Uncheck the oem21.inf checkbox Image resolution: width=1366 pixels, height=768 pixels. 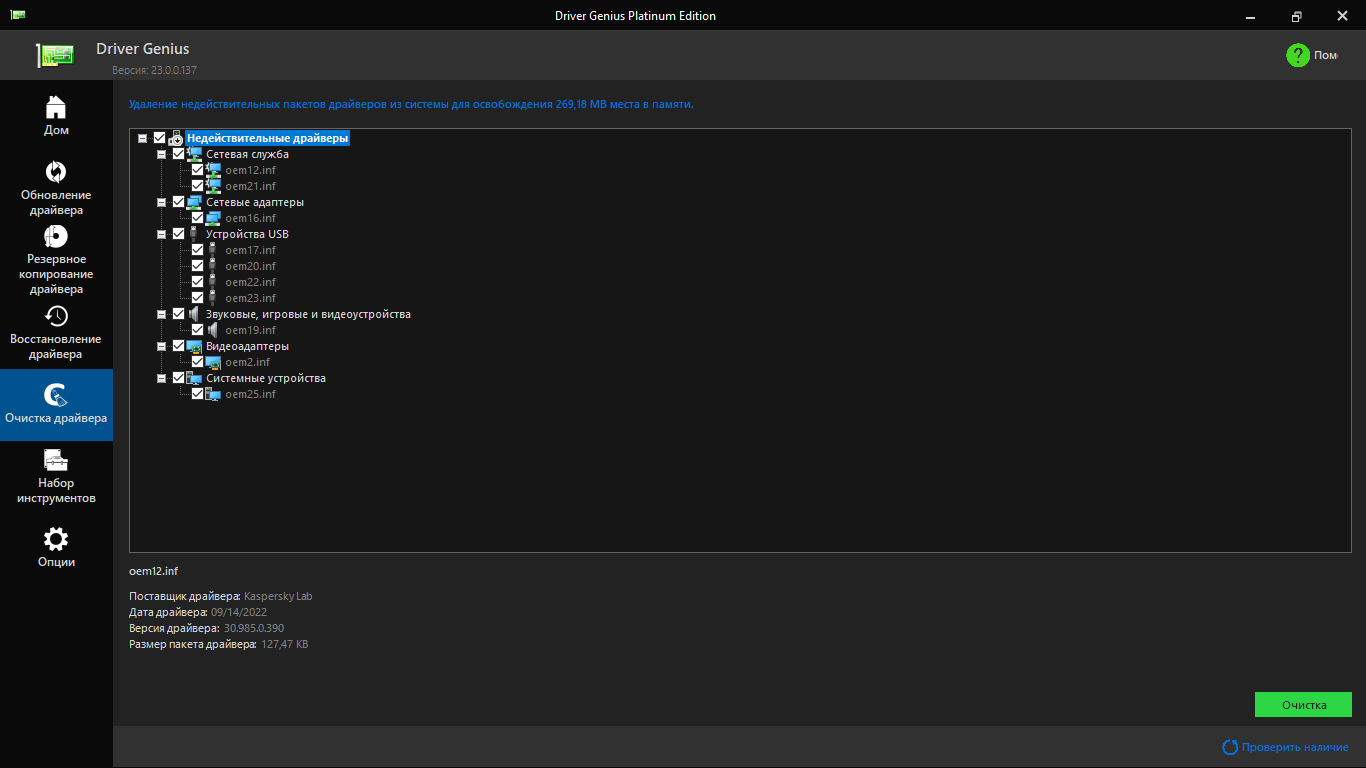point(197,186)
